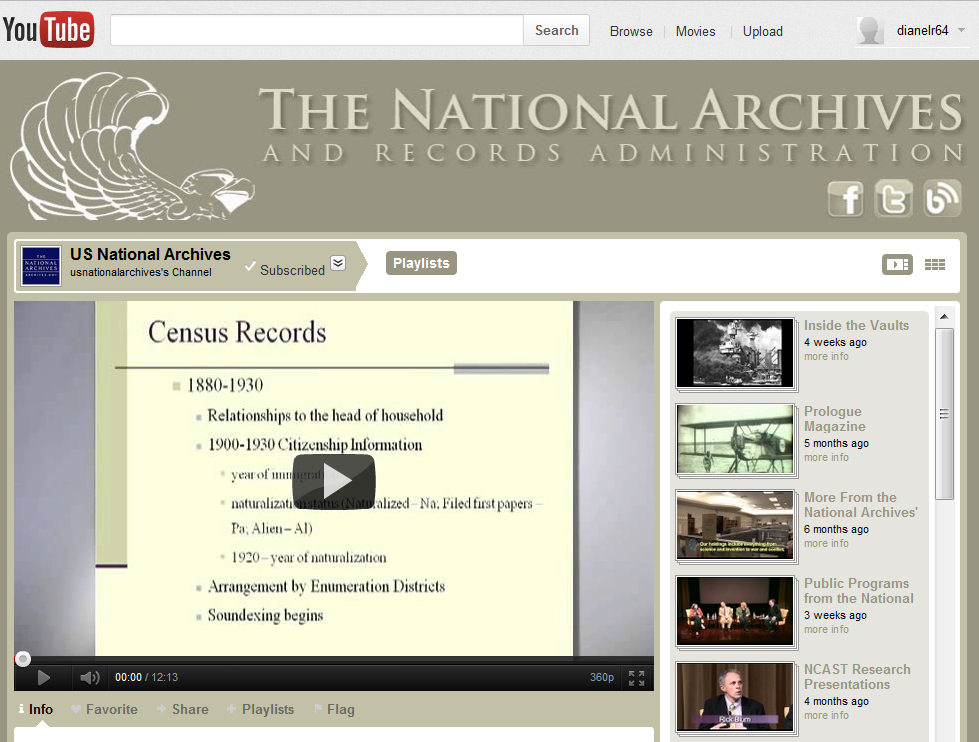
Task: Click the YouTube logo
Action: click(x=48, y=28)
